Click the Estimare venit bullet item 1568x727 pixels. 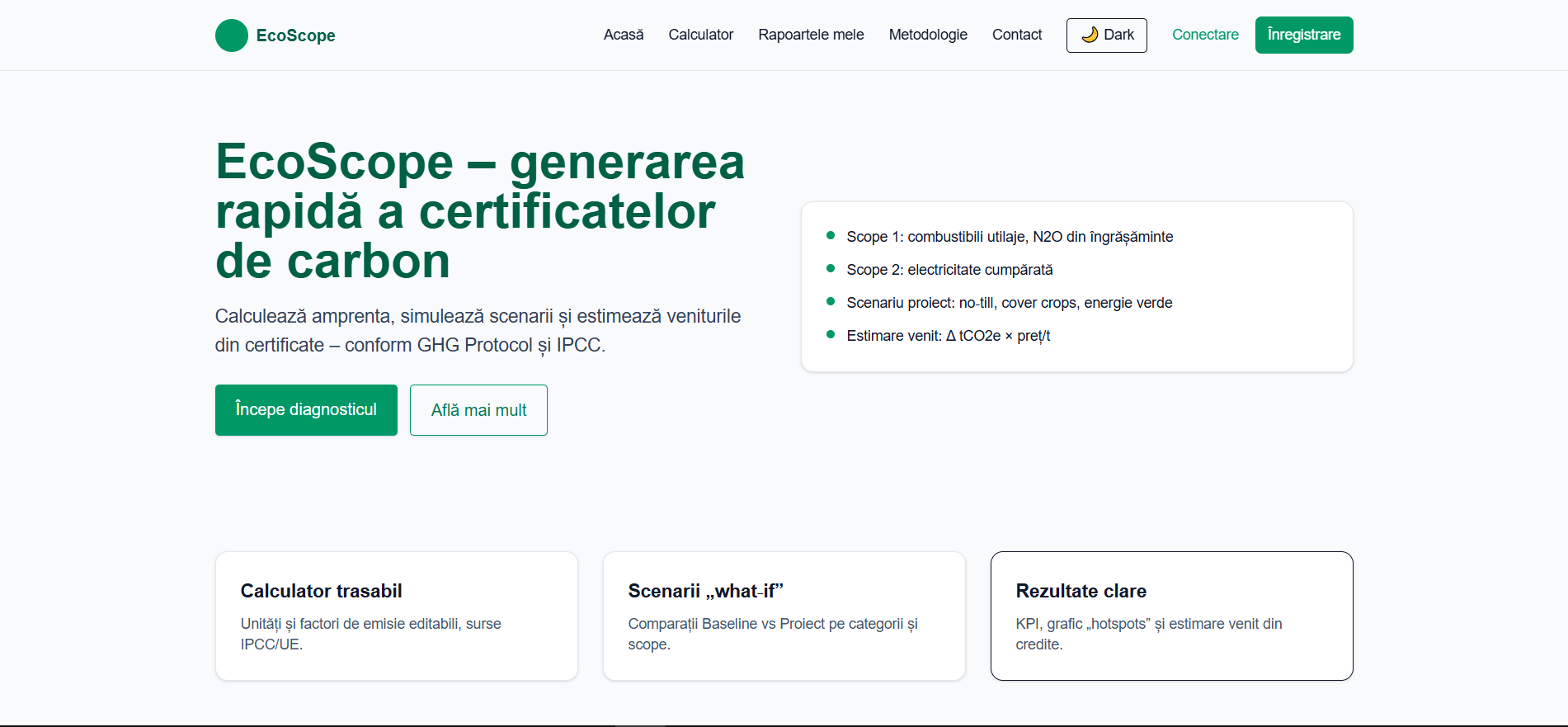[x=948, y=336]
